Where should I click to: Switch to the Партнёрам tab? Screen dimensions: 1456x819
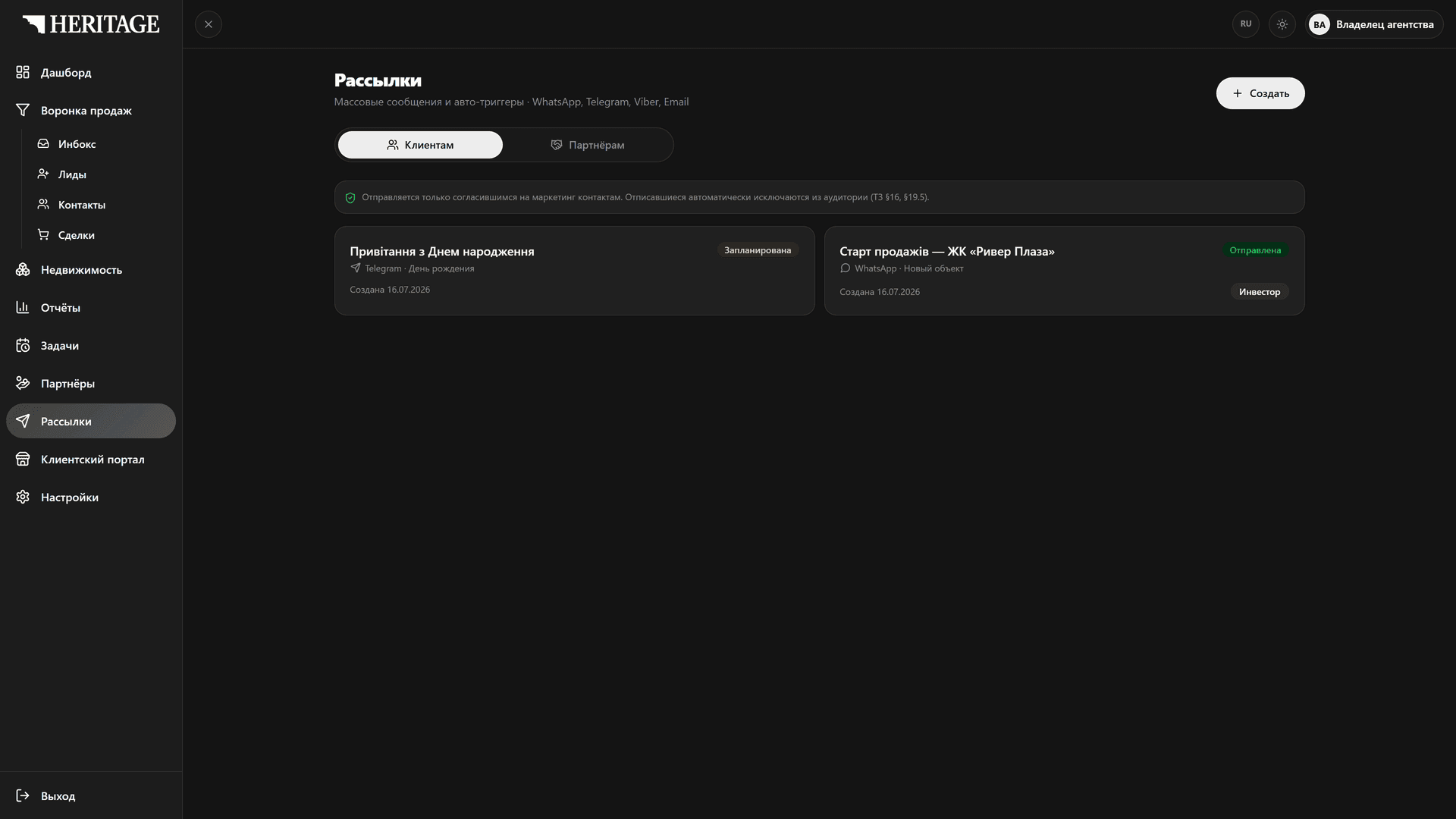(x=588, y=145)
